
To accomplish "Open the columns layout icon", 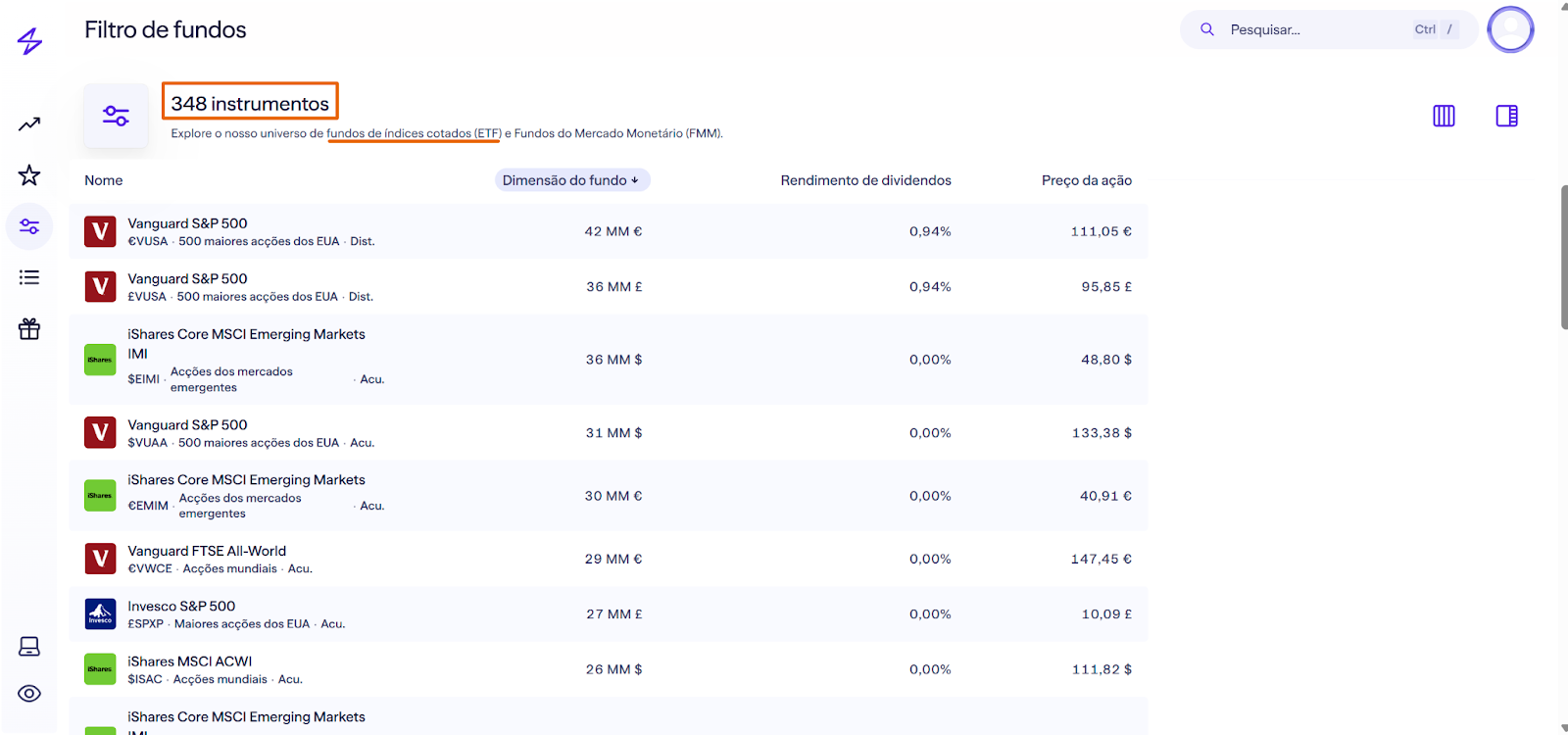I will tap(1444, 116).
